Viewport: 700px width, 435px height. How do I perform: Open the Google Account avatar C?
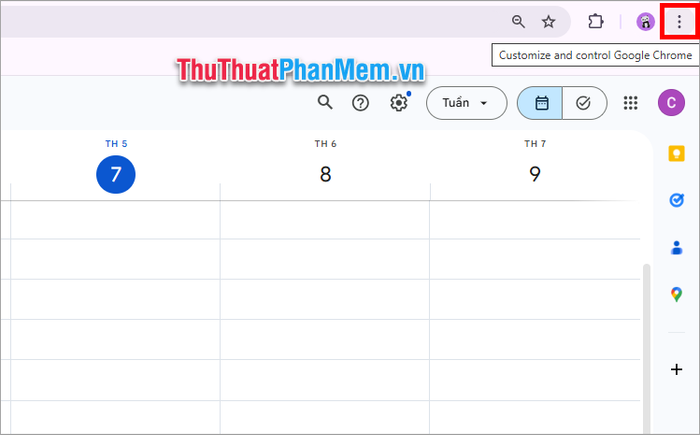[671, 103]
